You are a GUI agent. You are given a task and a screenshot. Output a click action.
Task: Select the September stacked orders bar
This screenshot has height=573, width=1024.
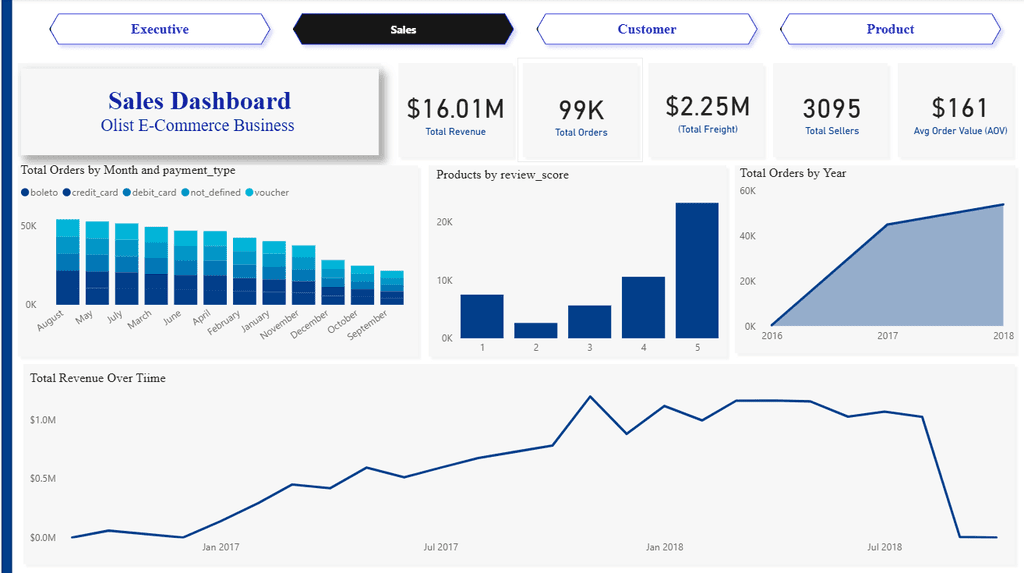coord(392,287)
